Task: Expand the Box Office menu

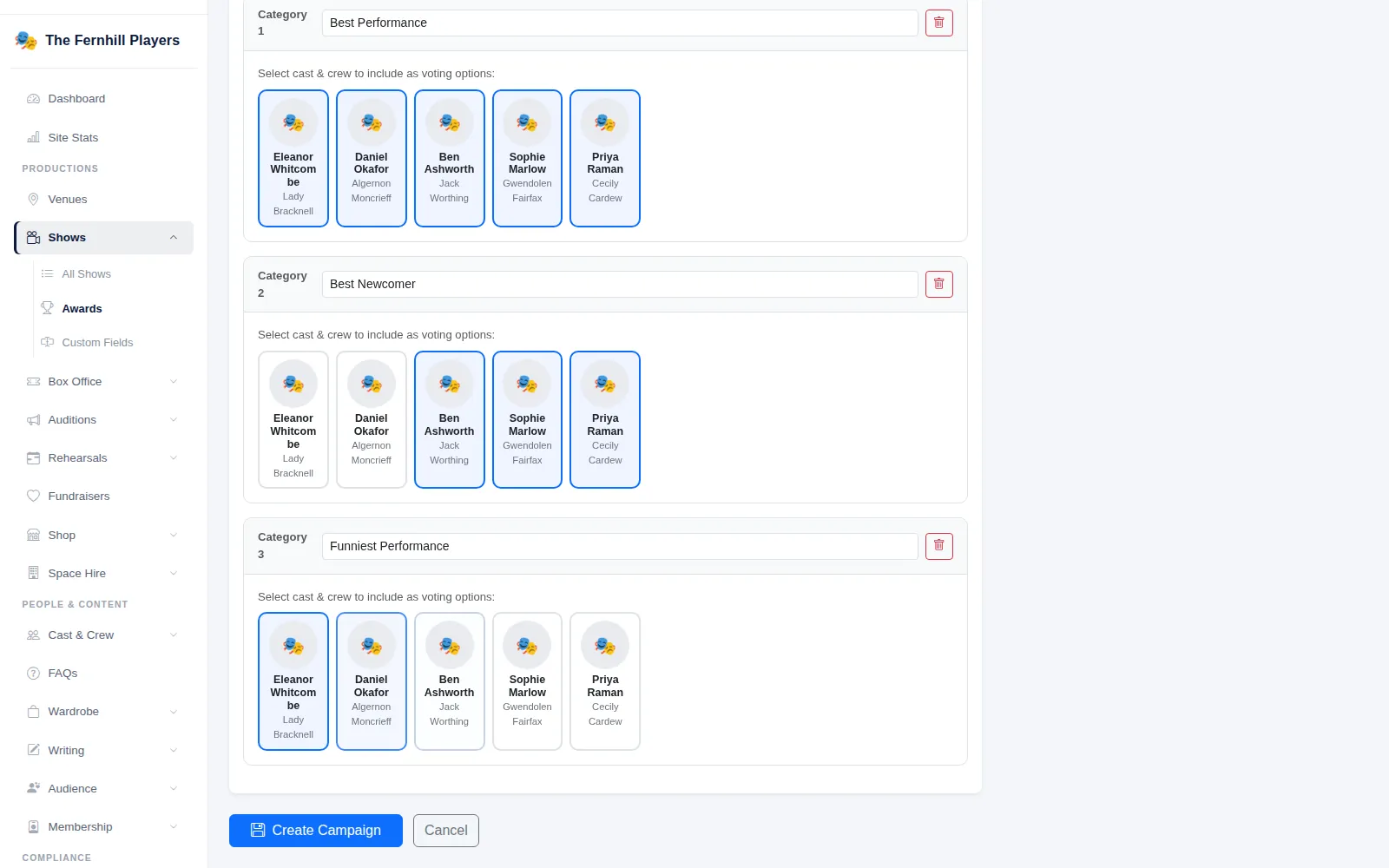Action: [103, 382]
